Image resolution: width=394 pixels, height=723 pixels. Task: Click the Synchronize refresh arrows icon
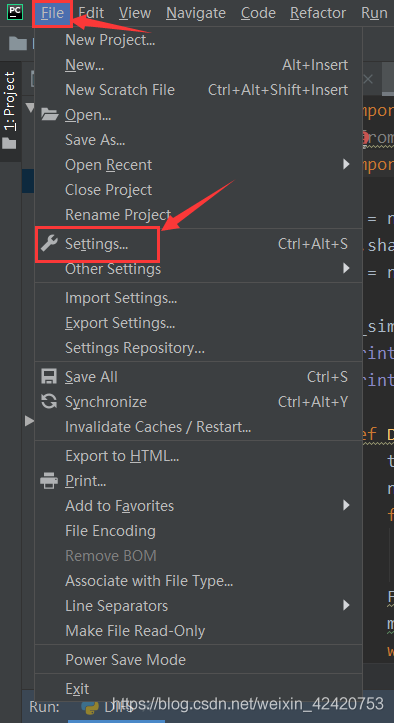49,402
